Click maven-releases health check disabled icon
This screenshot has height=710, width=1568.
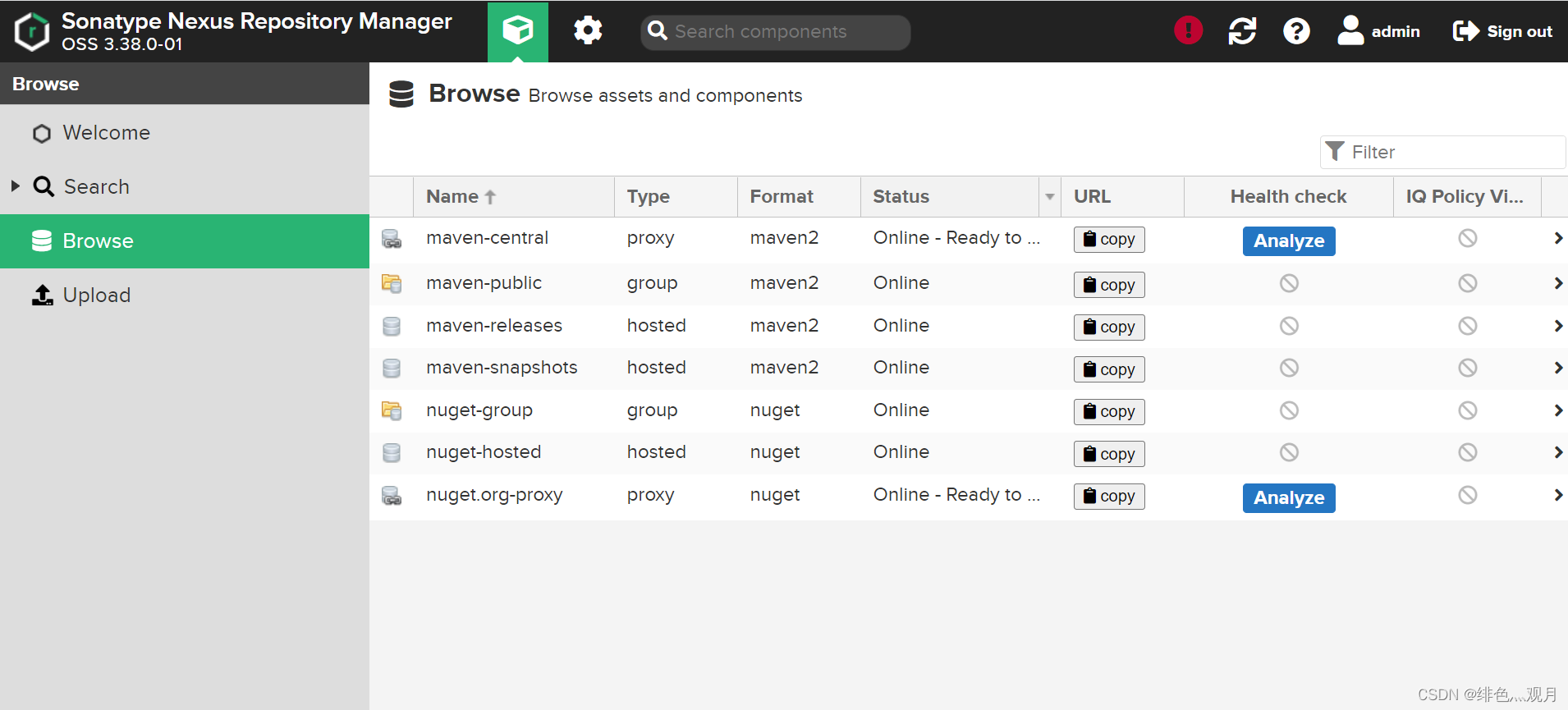(1289, 326)
